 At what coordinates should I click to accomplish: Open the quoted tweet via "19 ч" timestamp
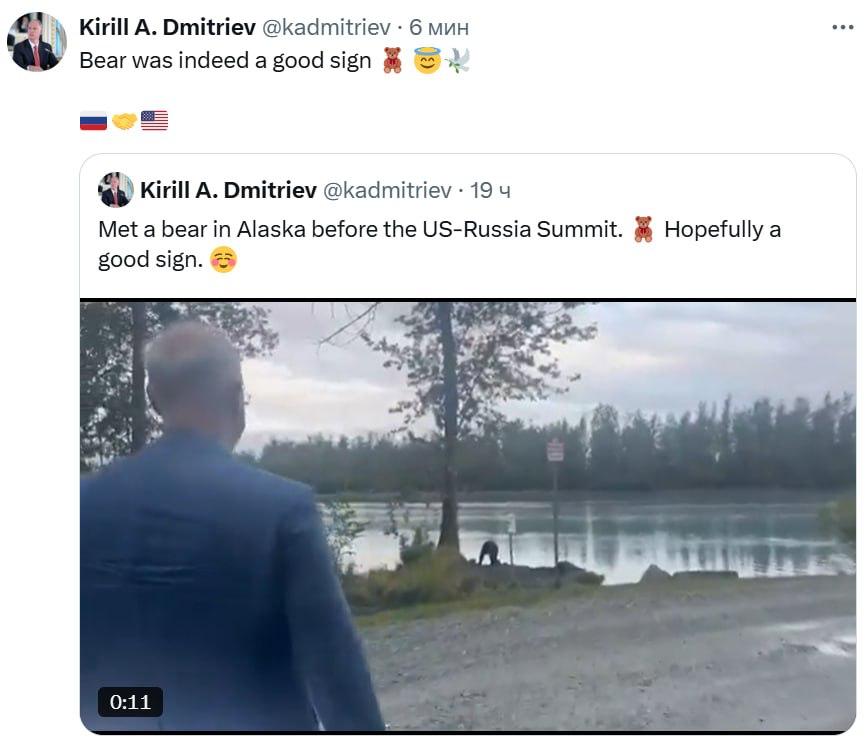click(490, 190)
